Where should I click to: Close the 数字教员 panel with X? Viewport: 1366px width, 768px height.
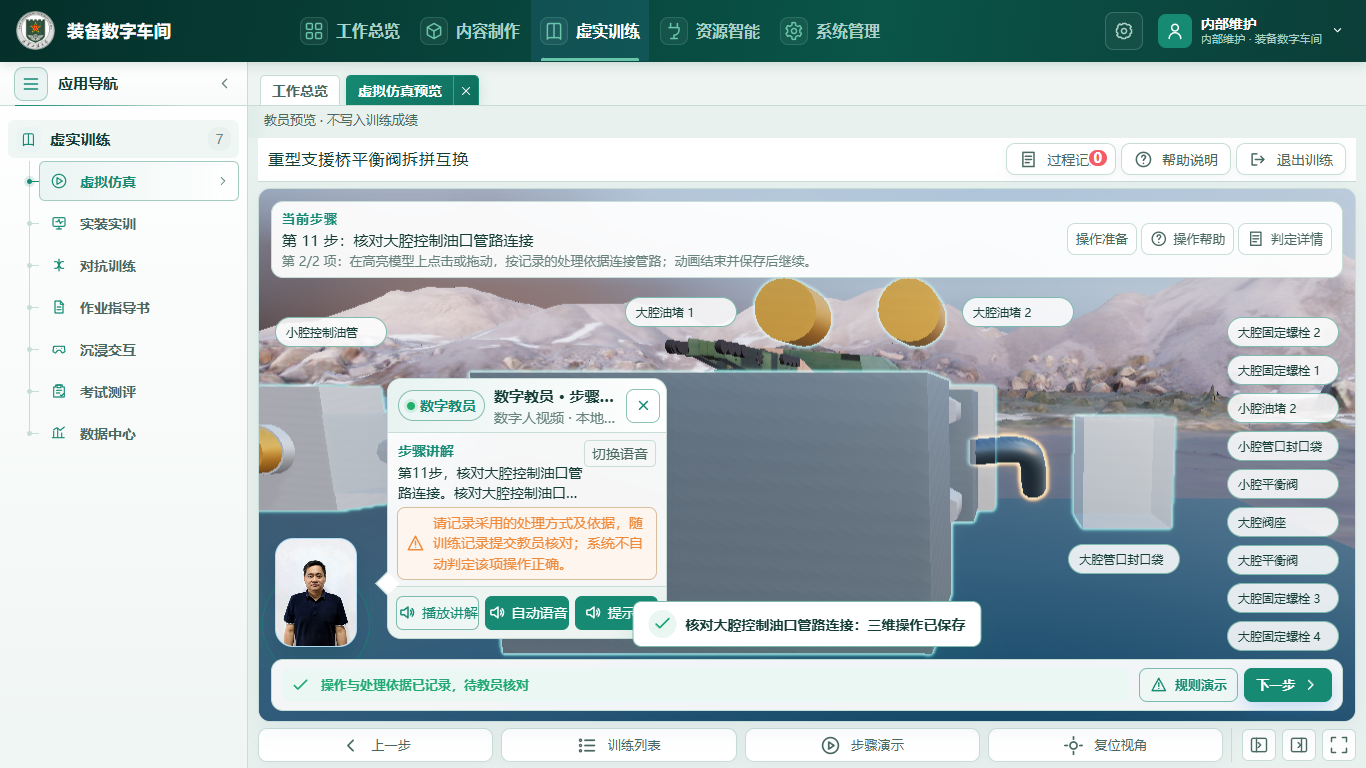click(643, 406)
